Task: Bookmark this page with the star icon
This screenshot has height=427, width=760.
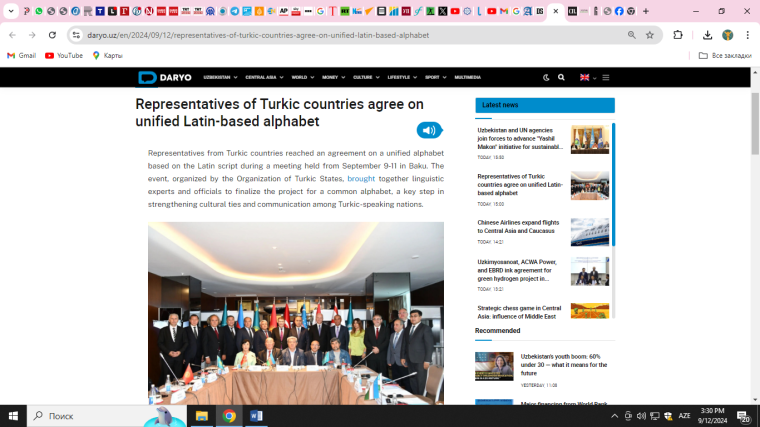Action: [650, 35]
